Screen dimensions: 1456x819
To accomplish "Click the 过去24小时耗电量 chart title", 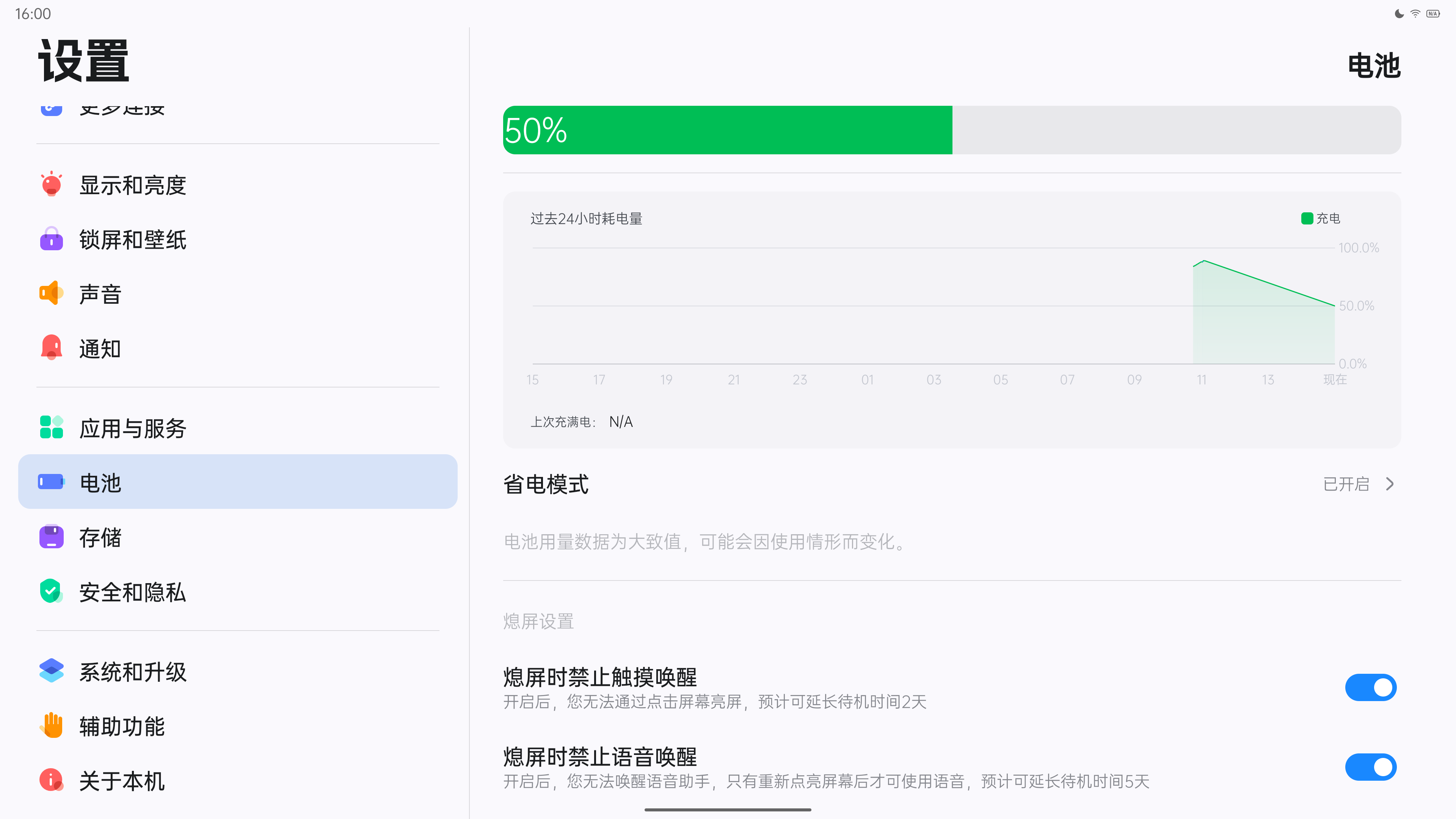I will [586, 219].
